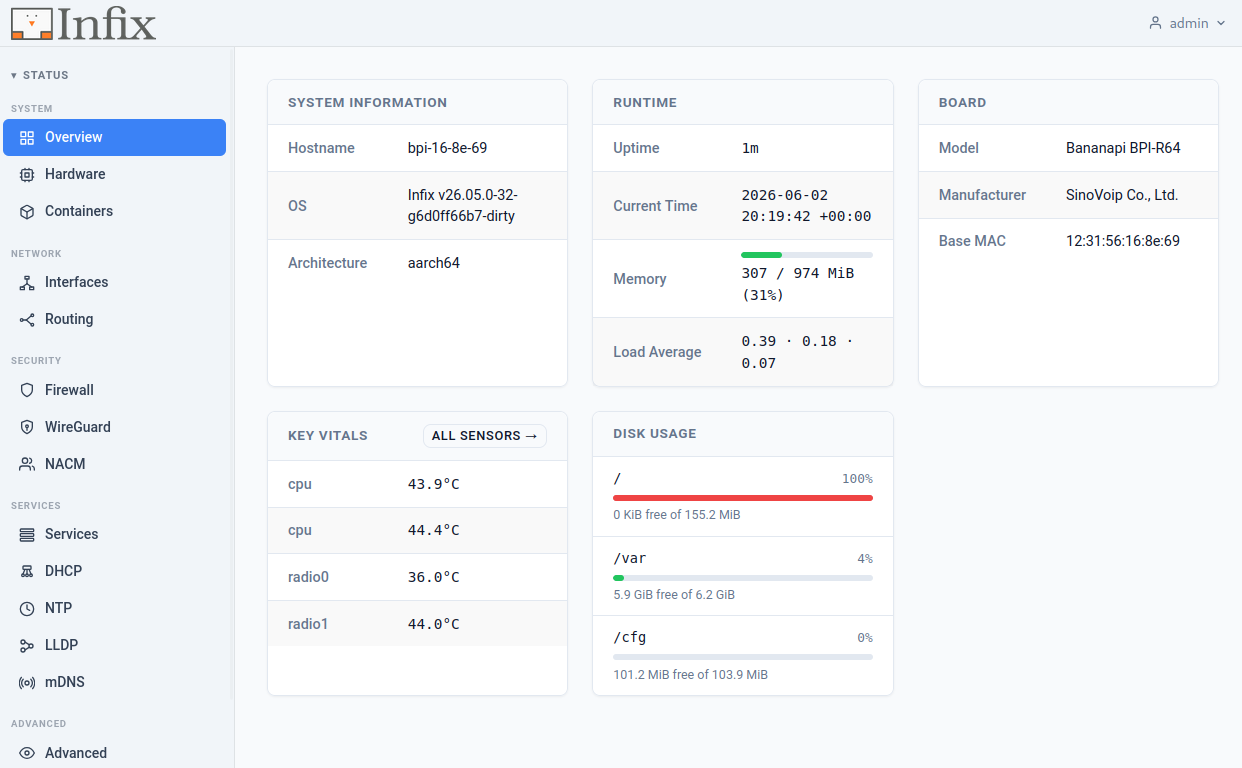Click the mDNS broadcast icon
This screenshot has height=768, width=1242.
point(27,682)
